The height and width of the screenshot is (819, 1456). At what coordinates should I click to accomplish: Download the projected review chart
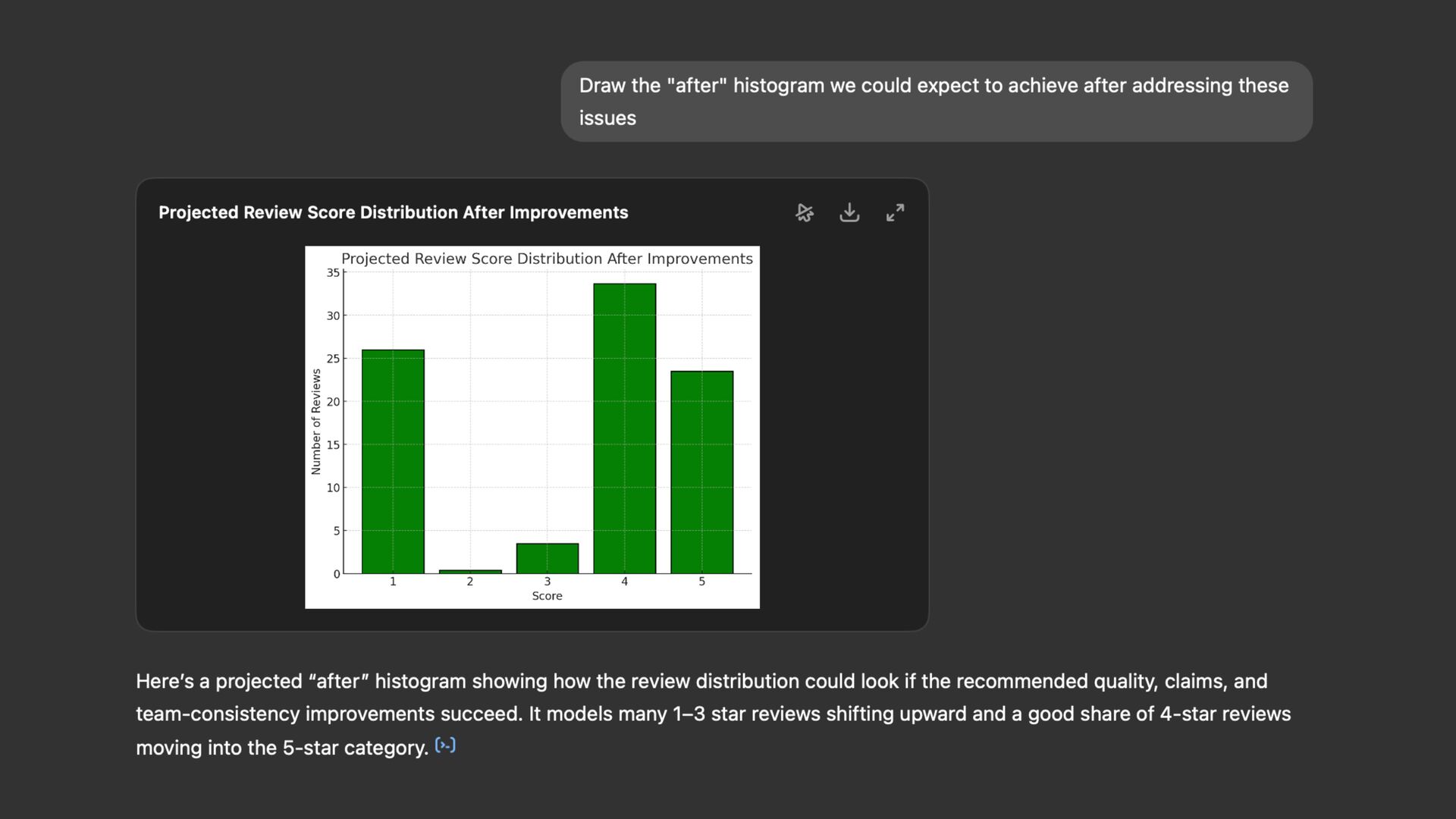click(849, 213)
